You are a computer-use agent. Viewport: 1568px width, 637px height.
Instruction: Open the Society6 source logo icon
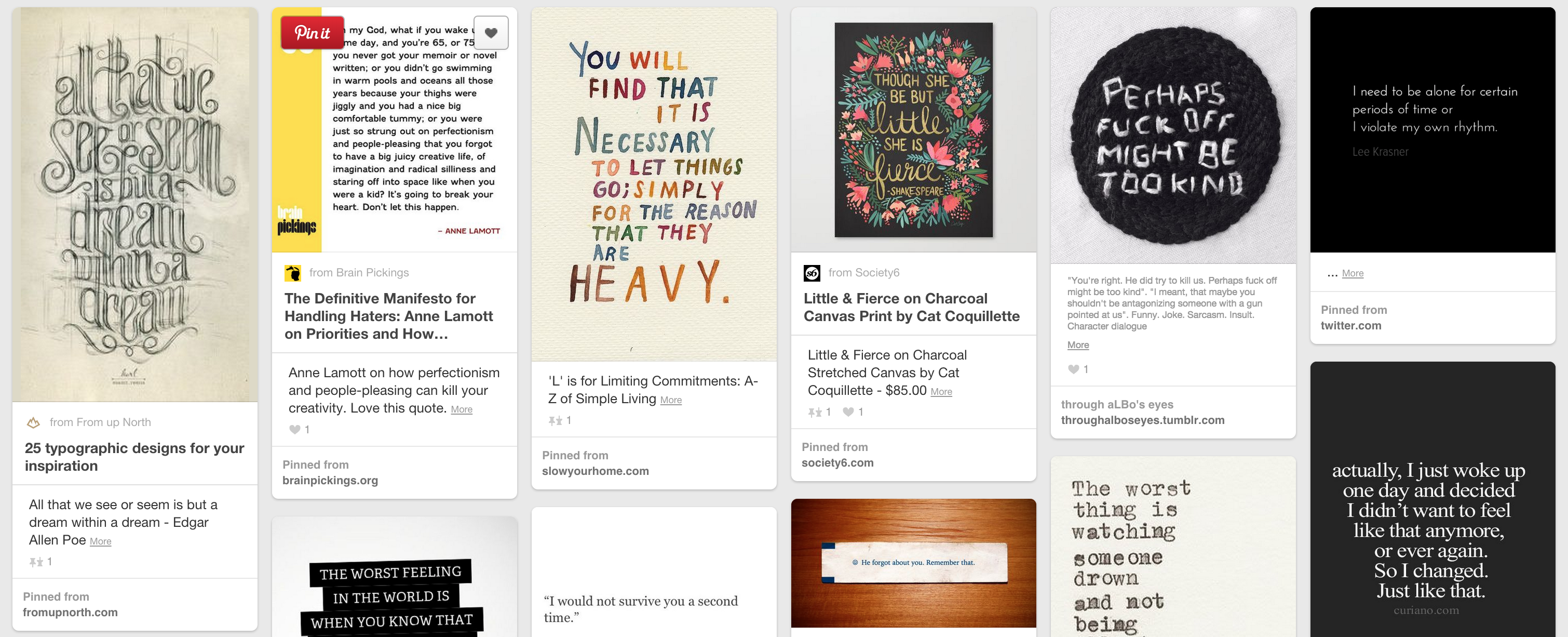click(x=812, y=273)
